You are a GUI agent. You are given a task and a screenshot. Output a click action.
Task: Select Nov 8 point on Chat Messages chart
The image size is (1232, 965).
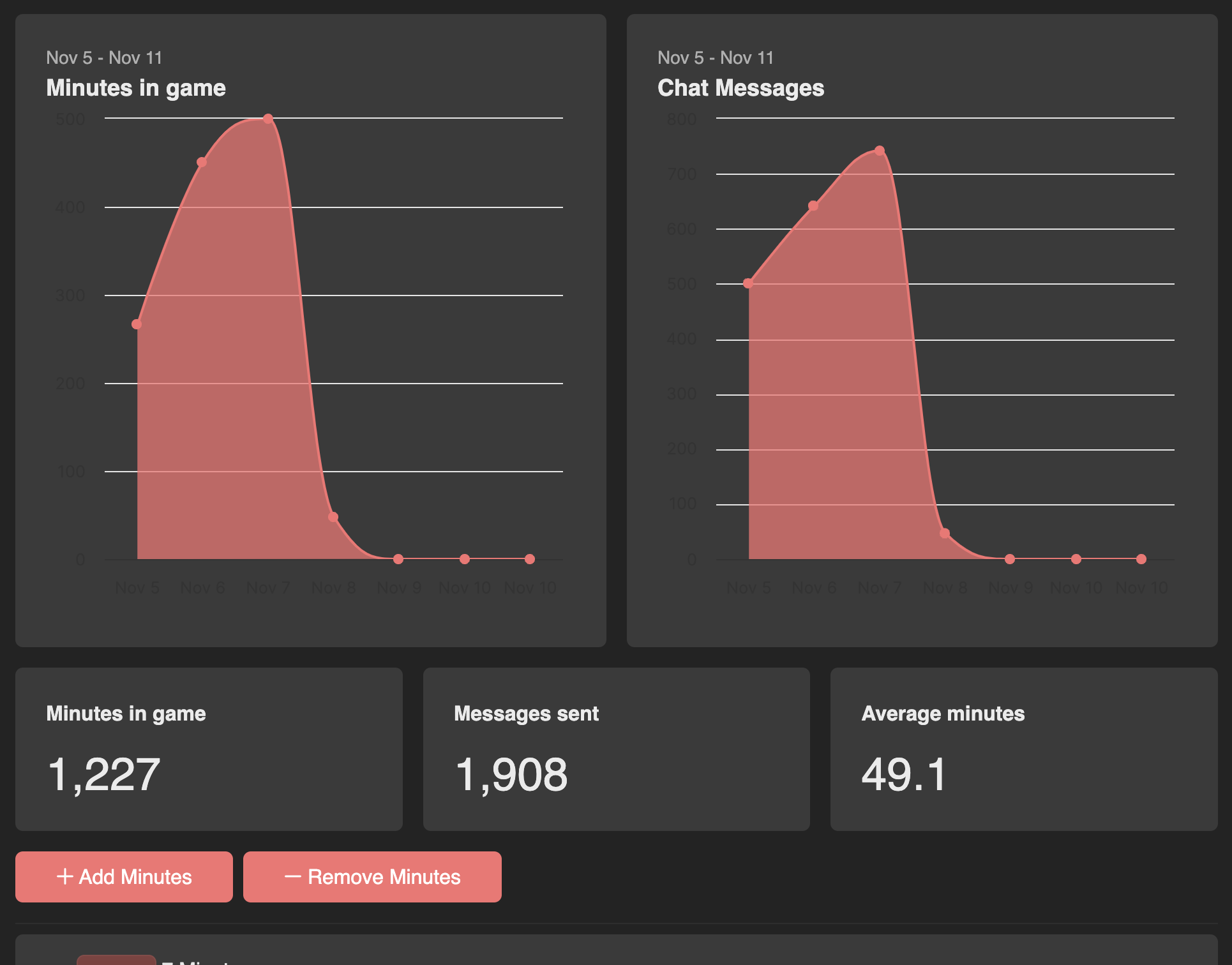(945, 533)
